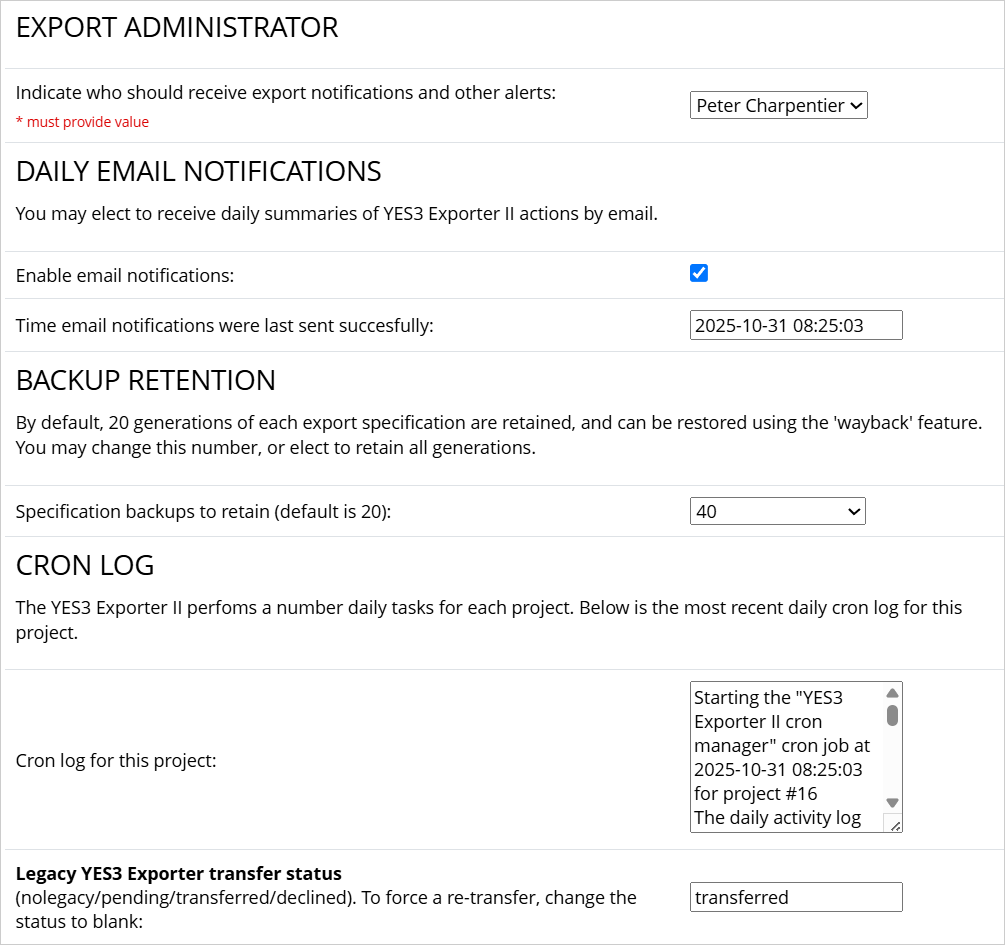Click the EXPORT ADMINISTRATOR heading
Image resolution: width=1005 pixels, height=945 pixels.
point(177,28)
